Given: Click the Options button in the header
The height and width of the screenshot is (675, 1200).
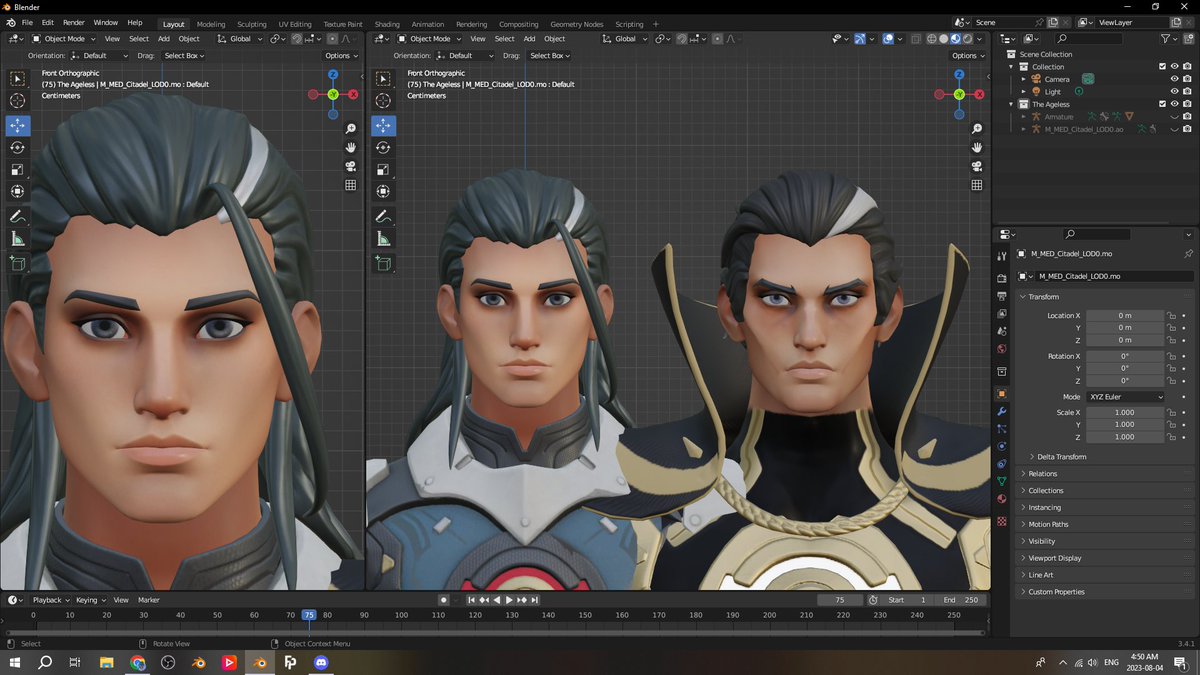Looking at the screenshot, I should click(340, 55).
